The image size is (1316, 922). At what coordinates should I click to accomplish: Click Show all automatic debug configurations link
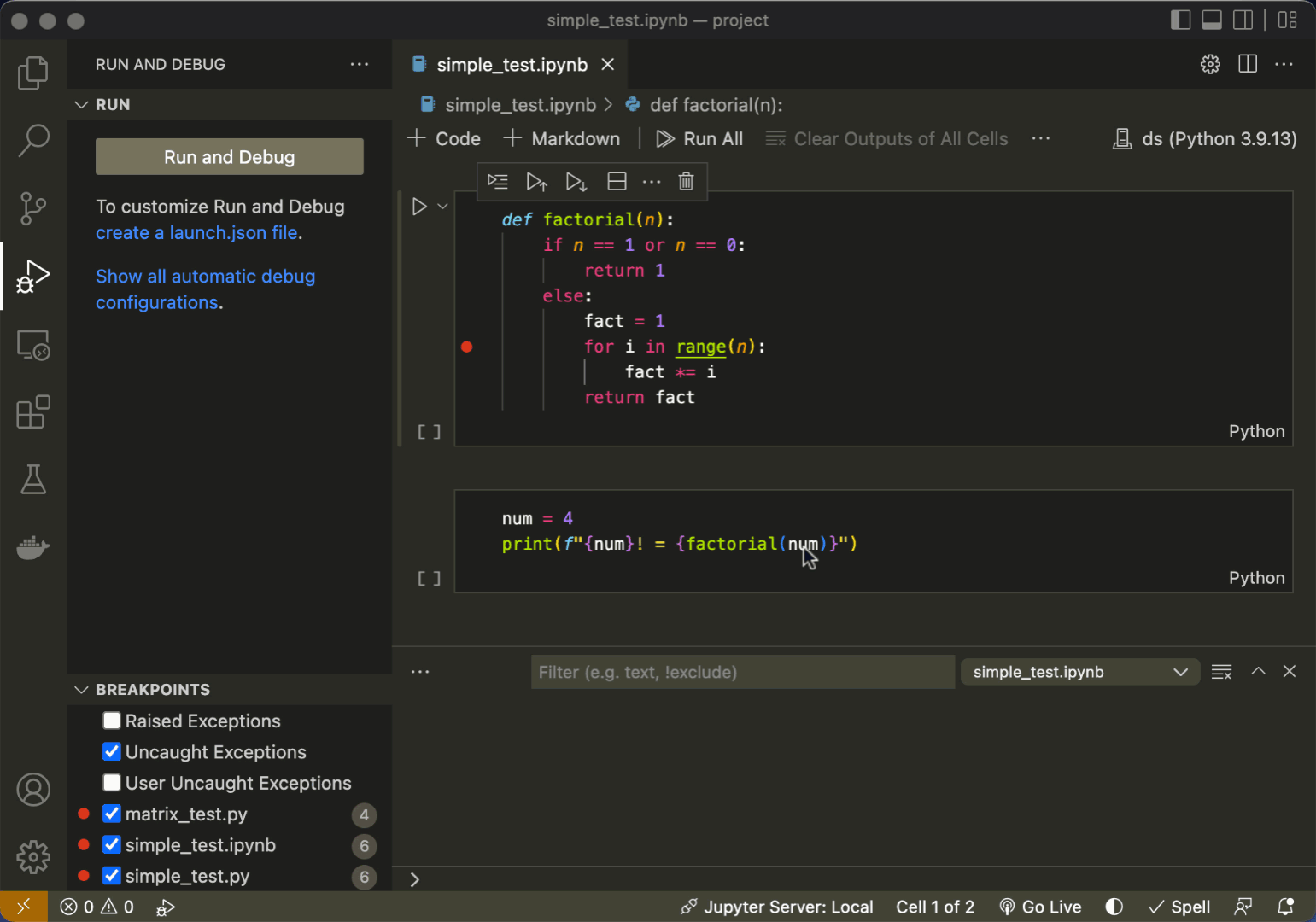205,289
